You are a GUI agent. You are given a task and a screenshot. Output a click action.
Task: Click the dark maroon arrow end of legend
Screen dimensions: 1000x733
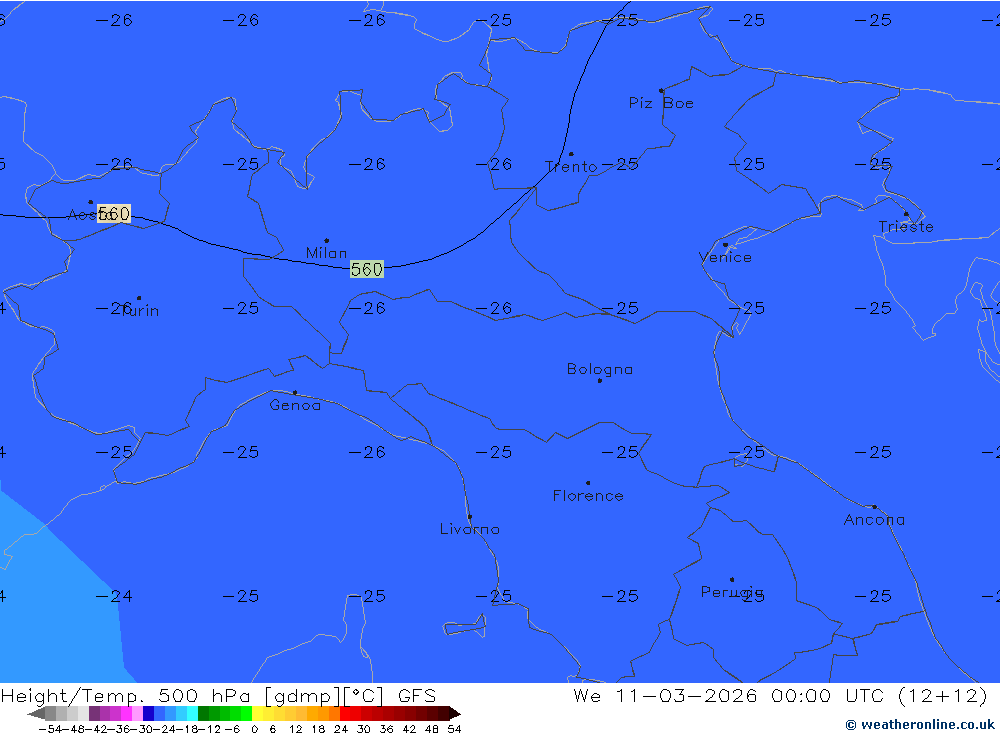pos(455,713)
